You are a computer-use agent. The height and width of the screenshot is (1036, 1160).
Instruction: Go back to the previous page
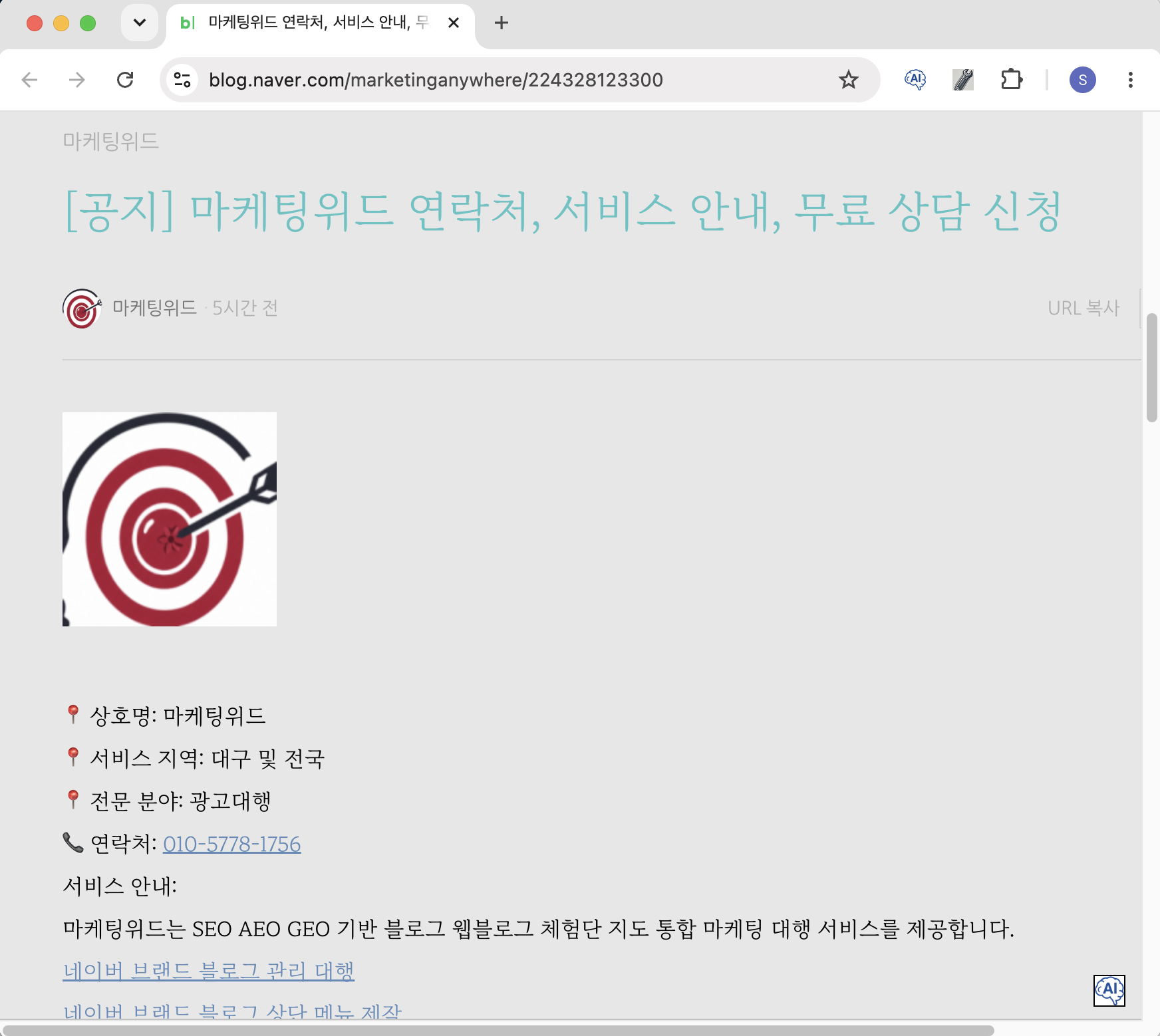point(29,80)
